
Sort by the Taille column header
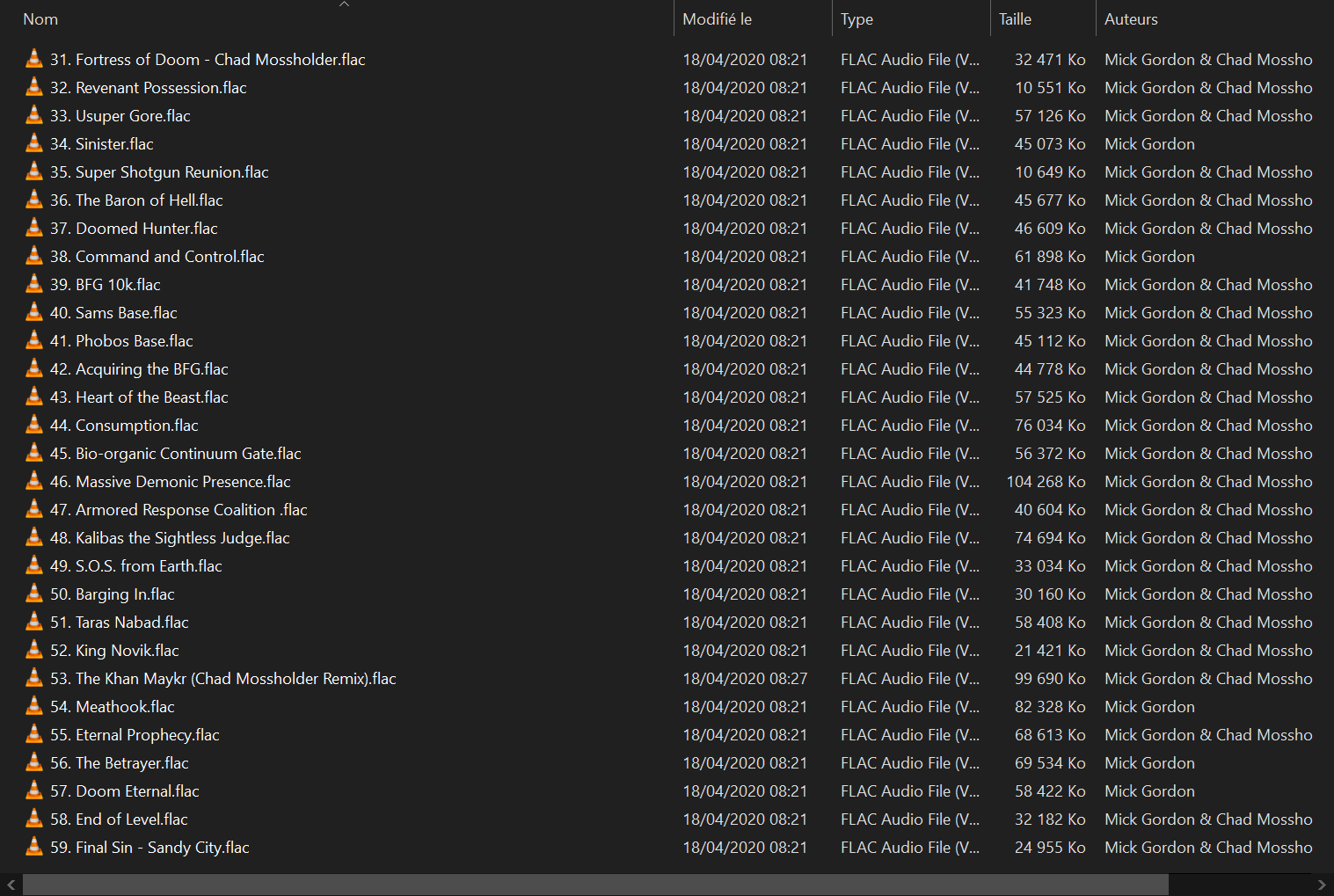tap(1015, 19)
